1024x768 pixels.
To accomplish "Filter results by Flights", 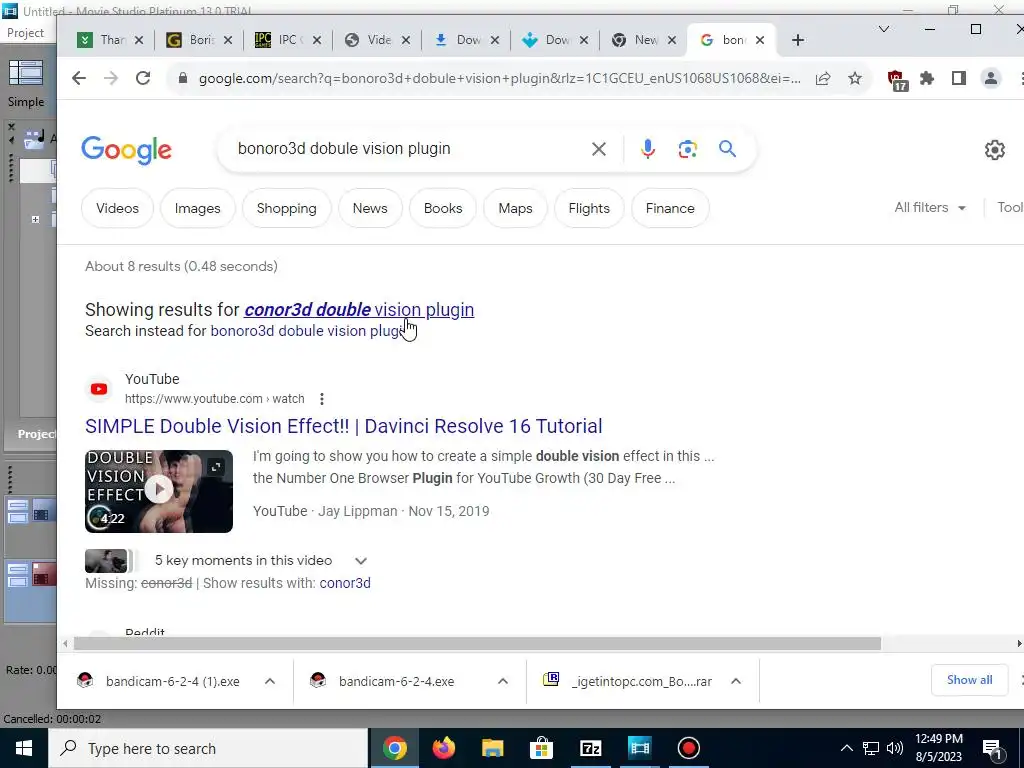I will pos(589,208).
